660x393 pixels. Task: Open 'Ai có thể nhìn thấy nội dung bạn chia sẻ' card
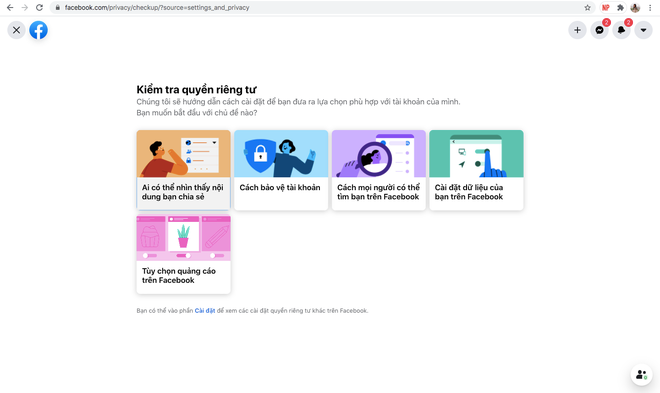184,170
